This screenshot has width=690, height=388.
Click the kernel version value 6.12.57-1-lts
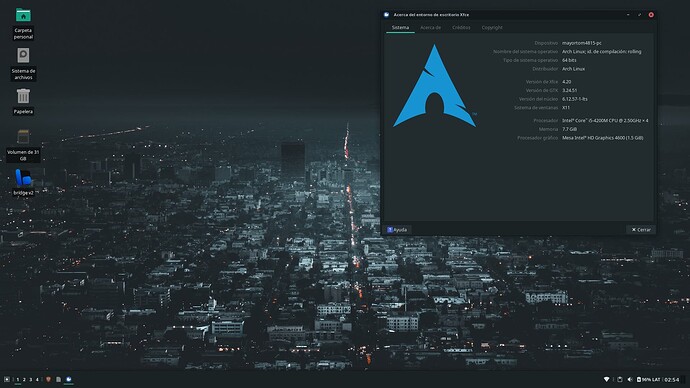click(x=575, y=99)
